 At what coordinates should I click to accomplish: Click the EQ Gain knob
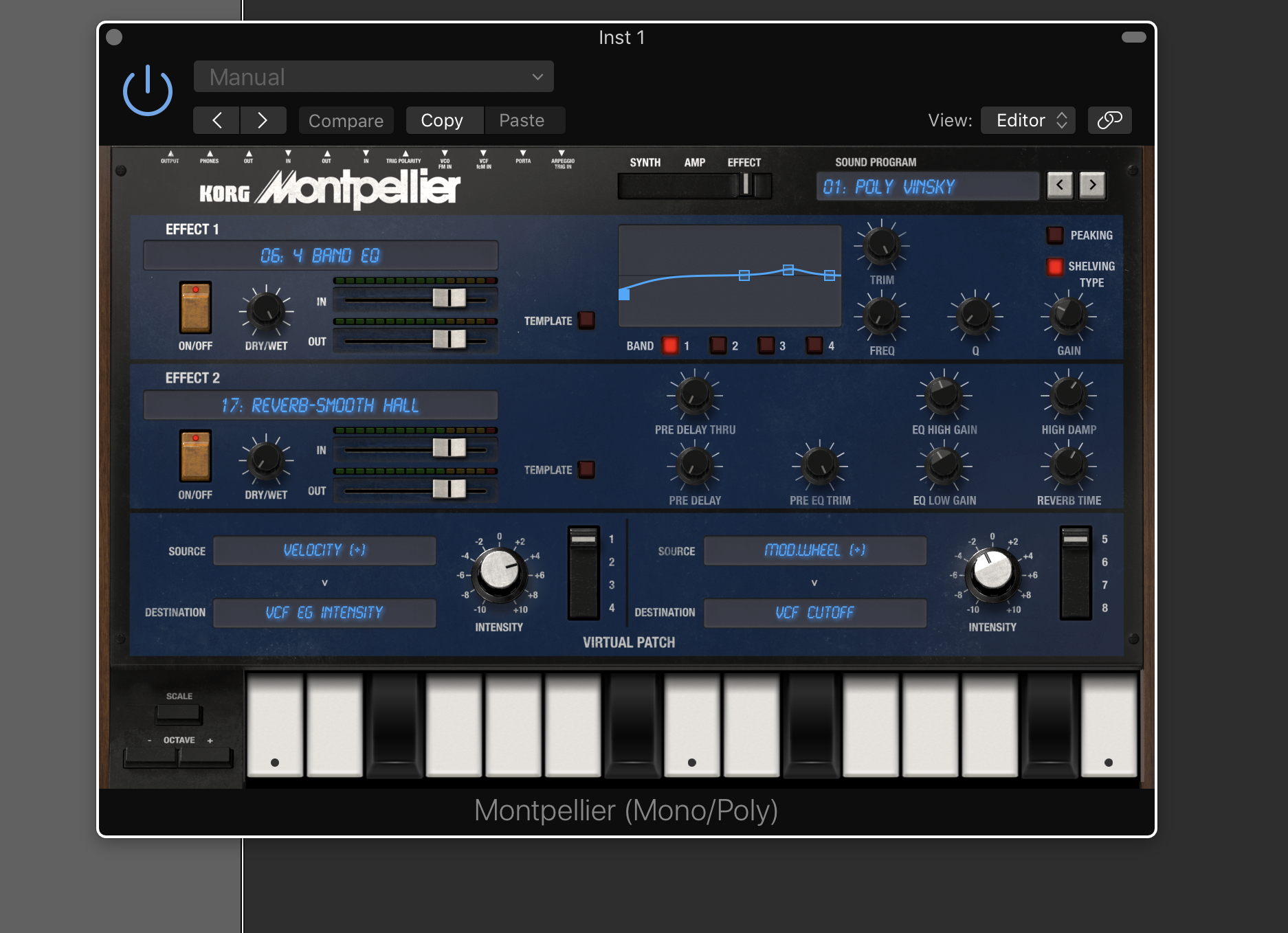[x=1069, y=315]
